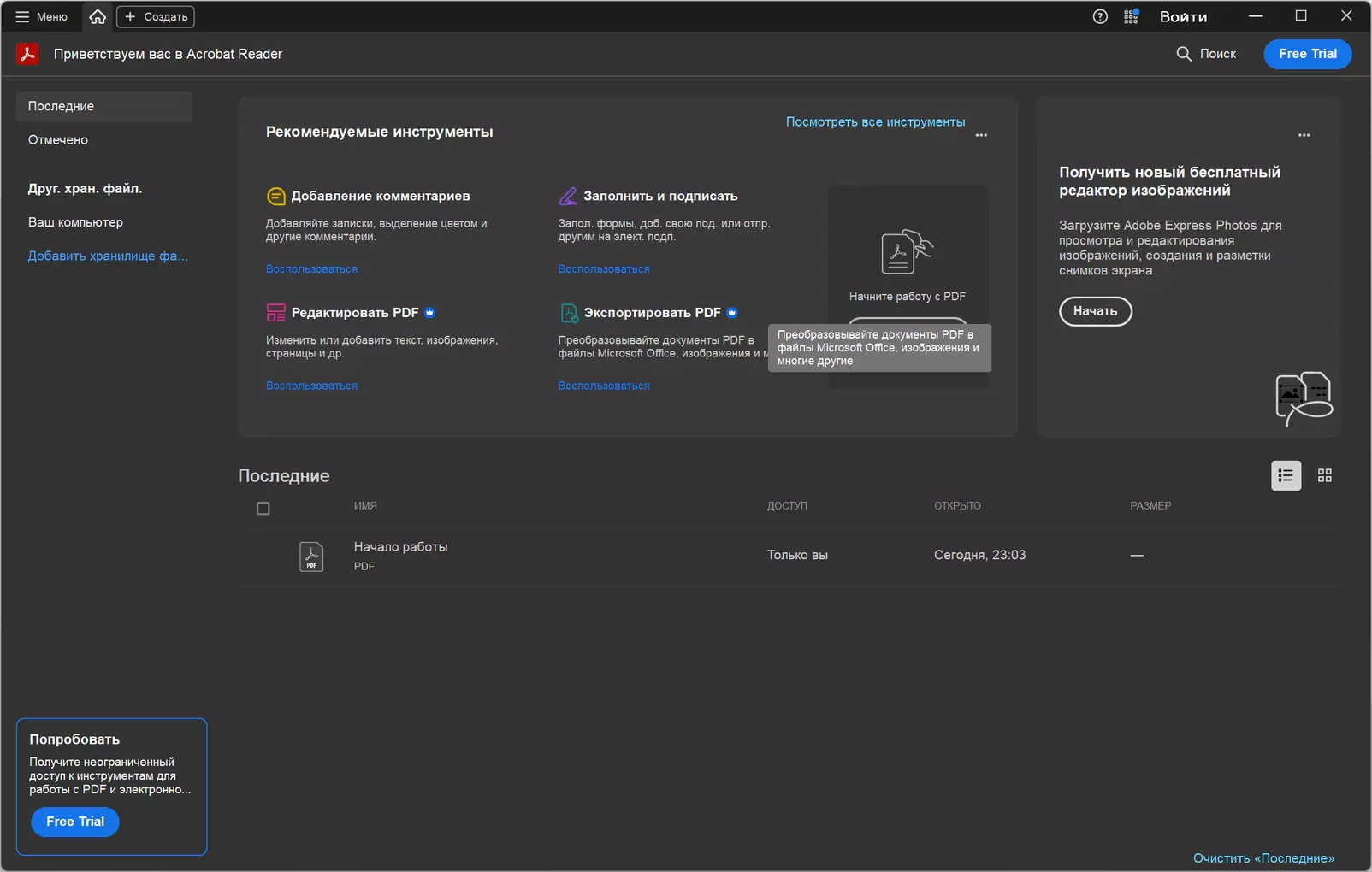The image size is (1372, 872).
Task: Click the Добавление комментариев title
Action: point(381,197)
